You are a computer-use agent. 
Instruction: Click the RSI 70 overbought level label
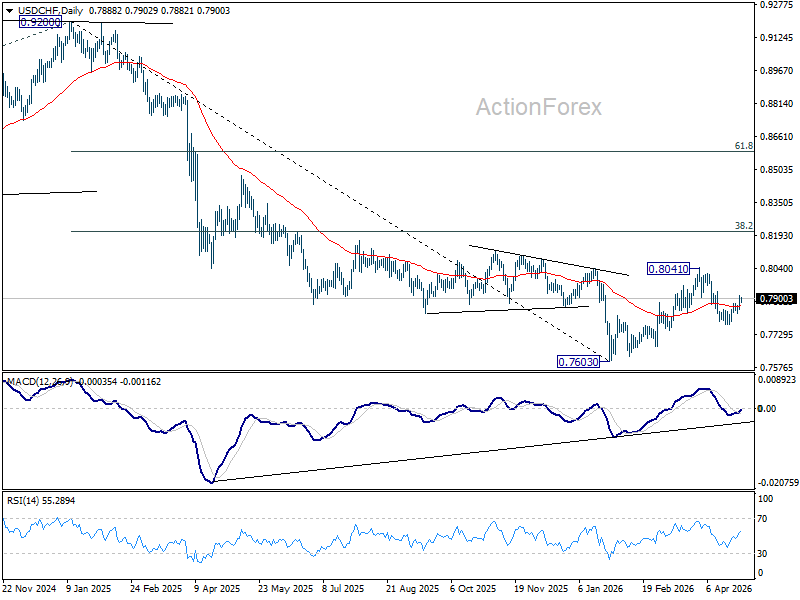[762, 519]
